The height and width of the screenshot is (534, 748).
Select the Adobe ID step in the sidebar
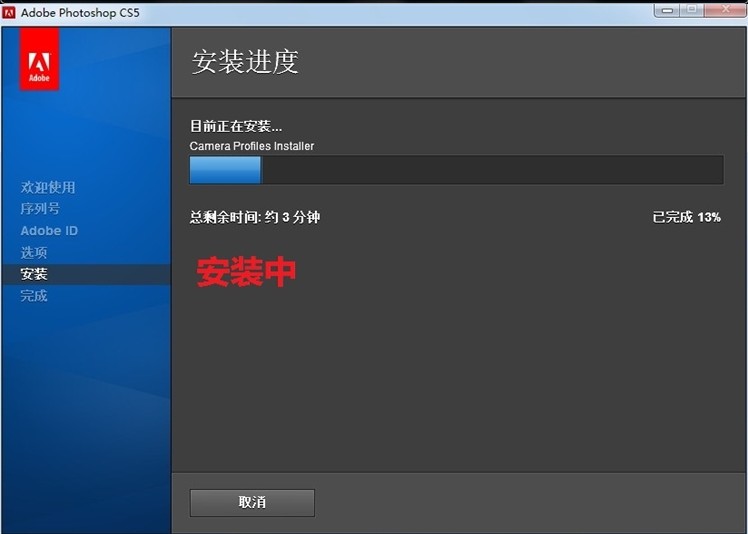49,230
